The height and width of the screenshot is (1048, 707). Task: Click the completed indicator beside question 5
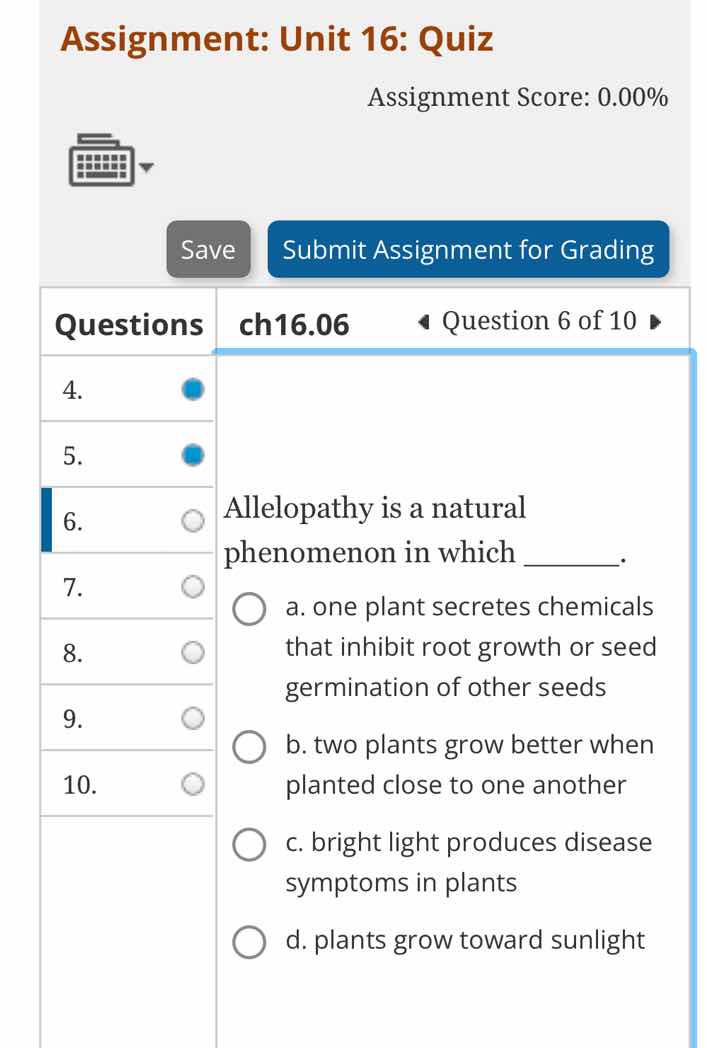[x=191, y=454]
